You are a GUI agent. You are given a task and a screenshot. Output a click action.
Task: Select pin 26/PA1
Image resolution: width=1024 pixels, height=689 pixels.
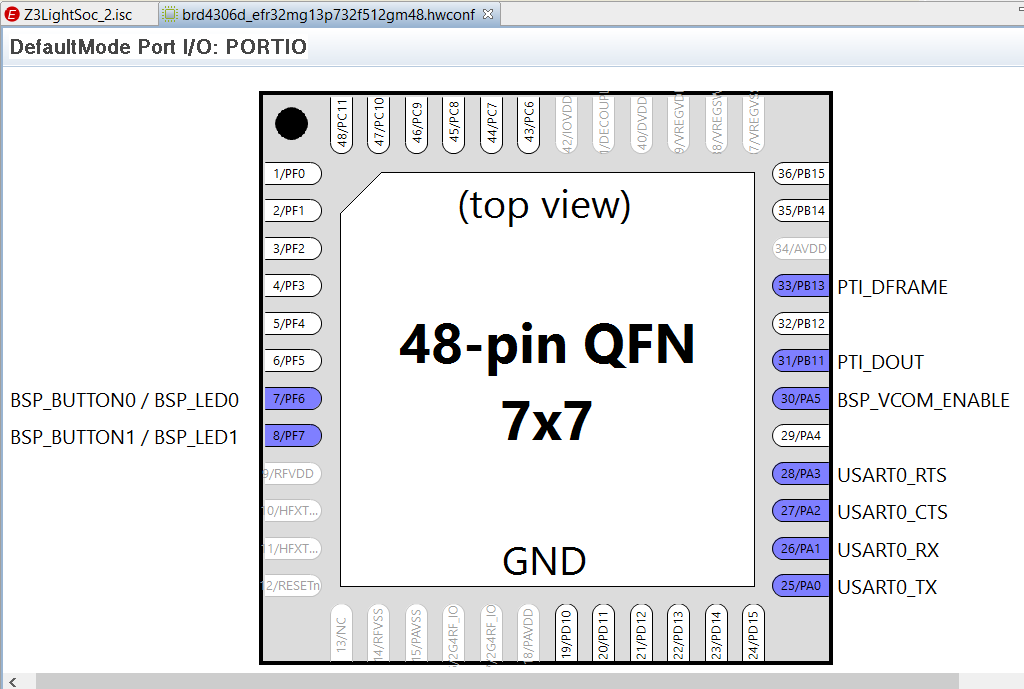pos(801,549)
